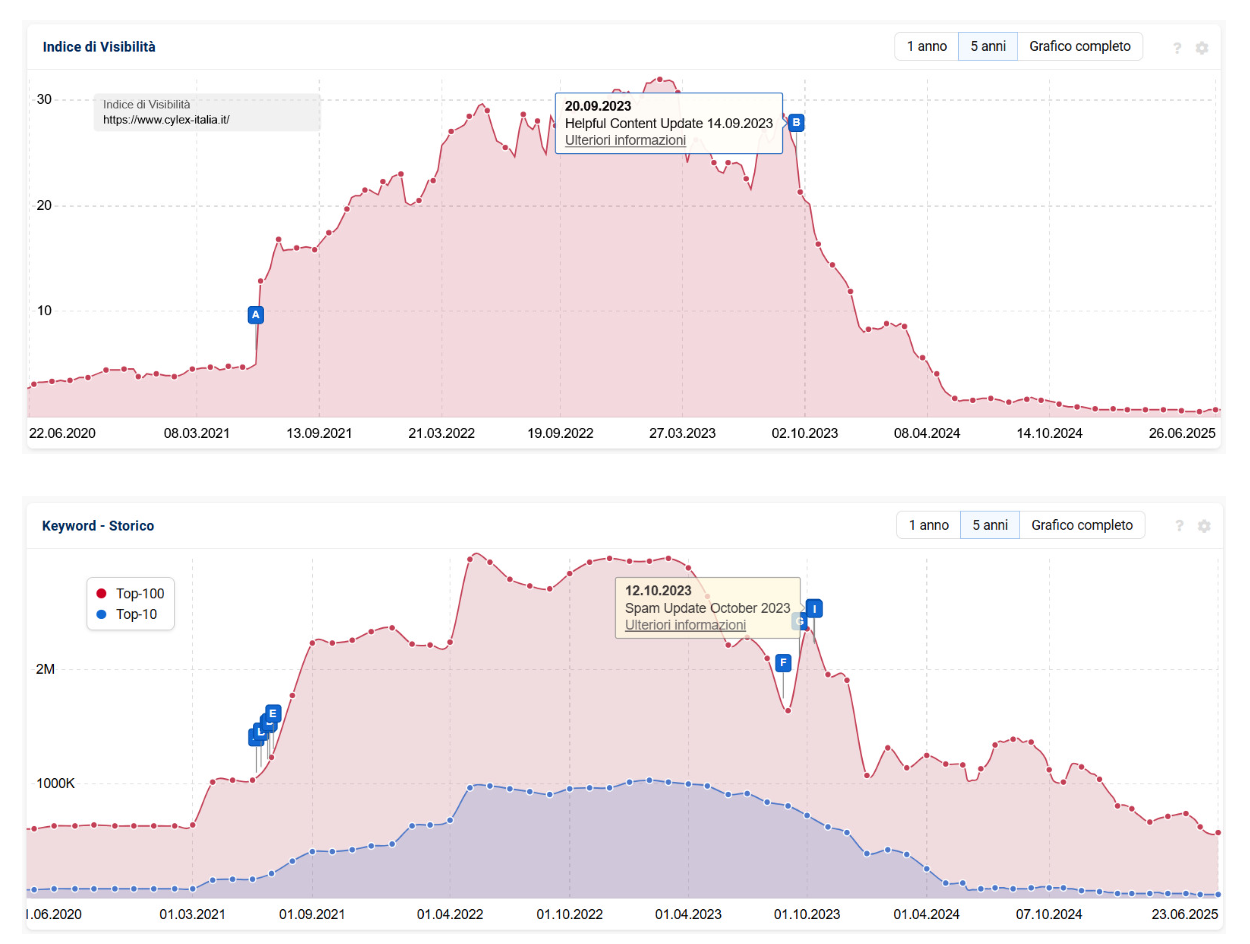Toggle Top-100 series in legend
The width and height of the screenshot is (1250, 944).
coord(130,594)
